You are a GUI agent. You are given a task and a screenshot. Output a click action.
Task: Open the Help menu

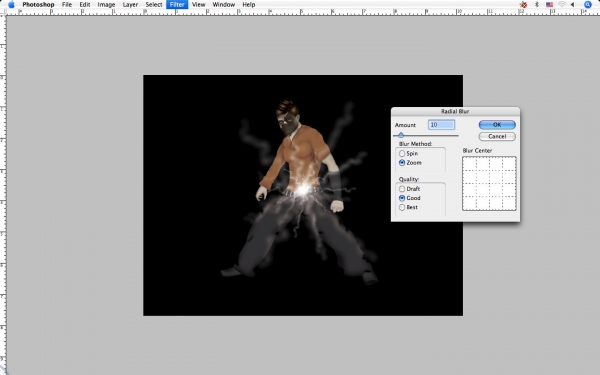248,5
